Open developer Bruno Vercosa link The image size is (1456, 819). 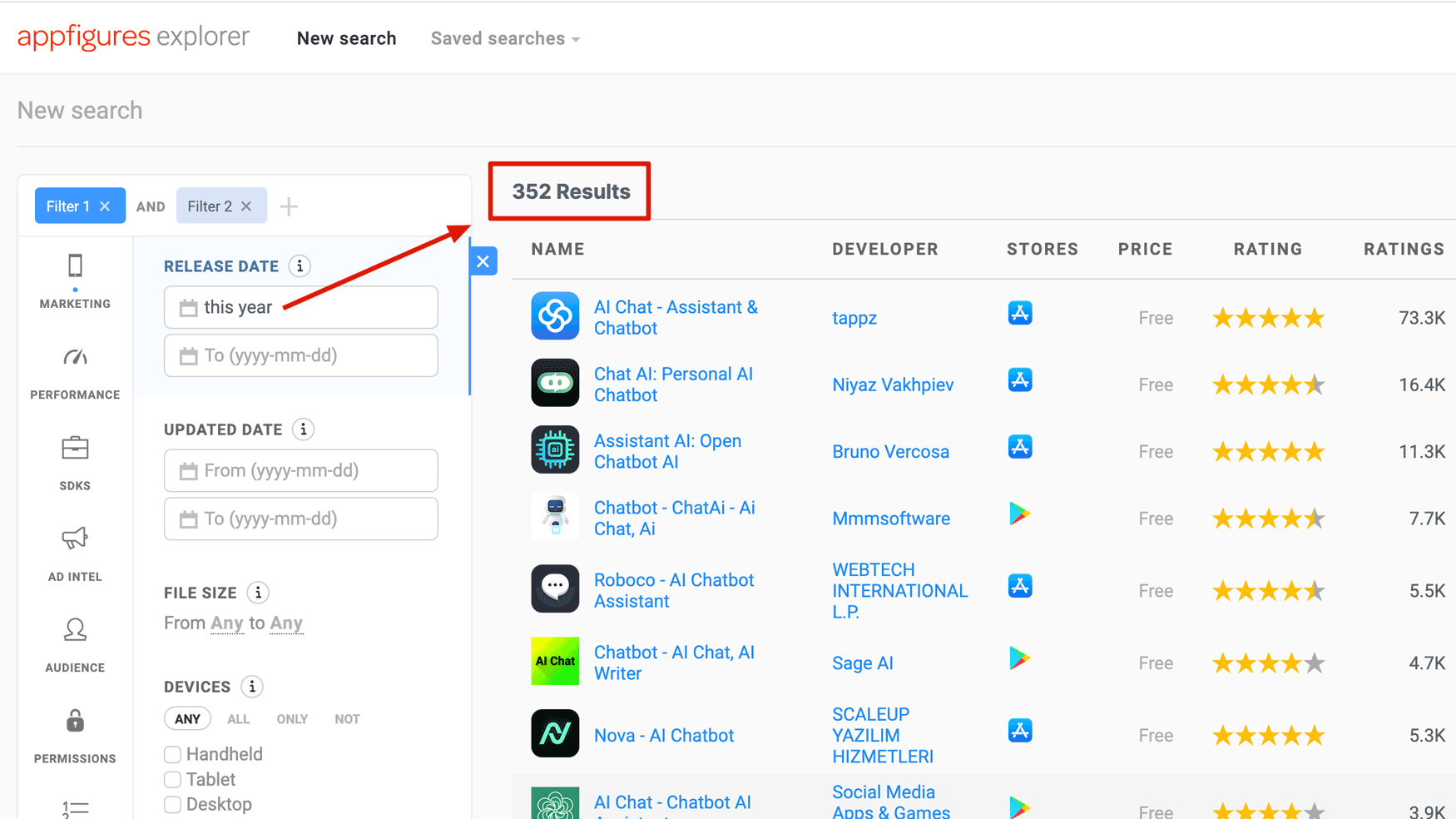click(890, 452)
